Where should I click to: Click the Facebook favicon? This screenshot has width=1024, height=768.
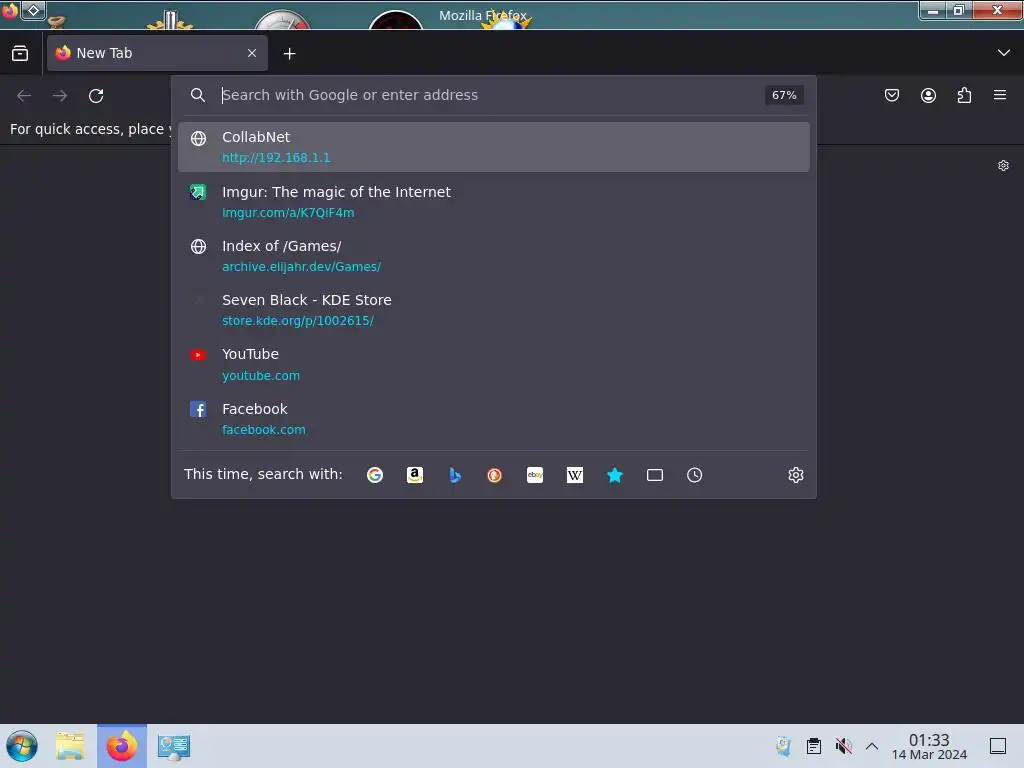[198, 409]
